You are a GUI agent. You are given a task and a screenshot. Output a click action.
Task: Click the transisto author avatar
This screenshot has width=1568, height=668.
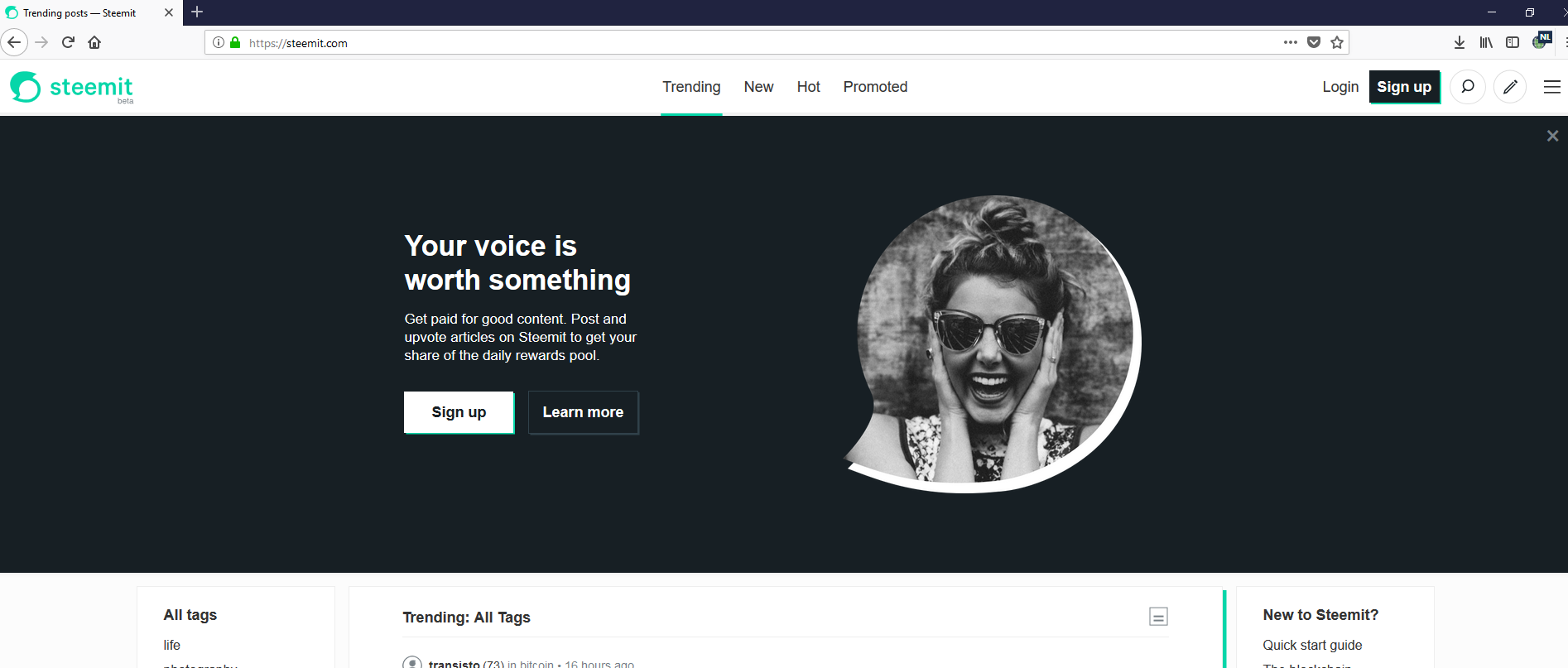(412, 662)
